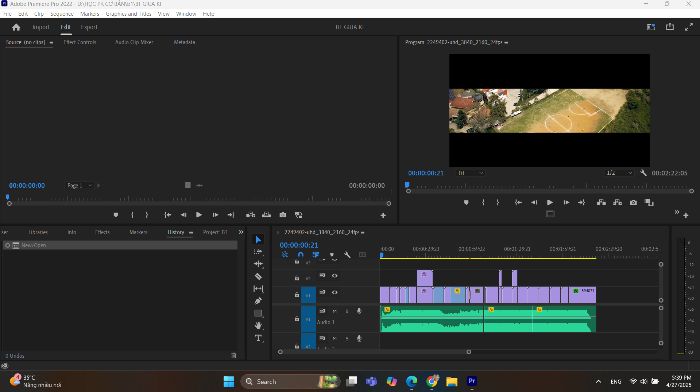Toggle insert sequences as nests option
The height and width of the screenshot is (392, 700).
pos(285,255)
